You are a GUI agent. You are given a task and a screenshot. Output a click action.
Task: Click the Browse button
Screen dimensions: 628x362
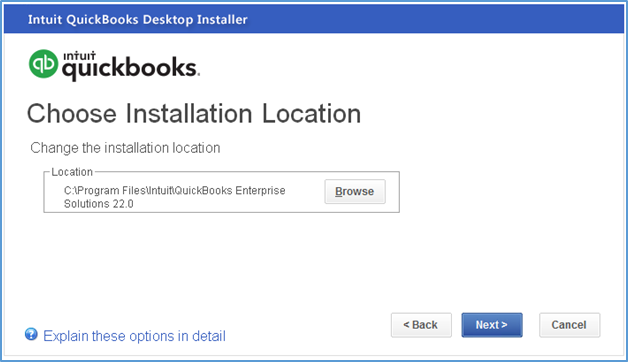click(355, 191)
